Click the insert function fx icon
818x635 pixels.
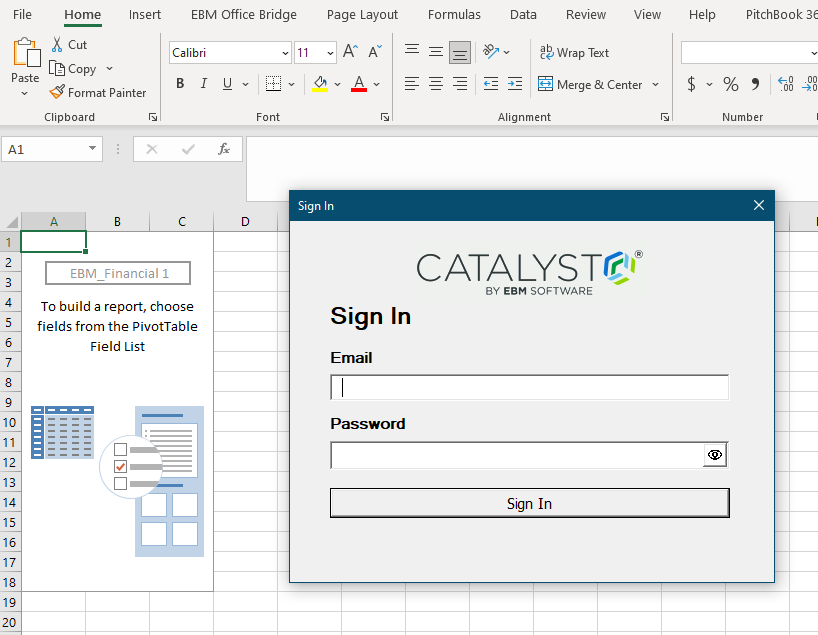click(x=224, y=149)
